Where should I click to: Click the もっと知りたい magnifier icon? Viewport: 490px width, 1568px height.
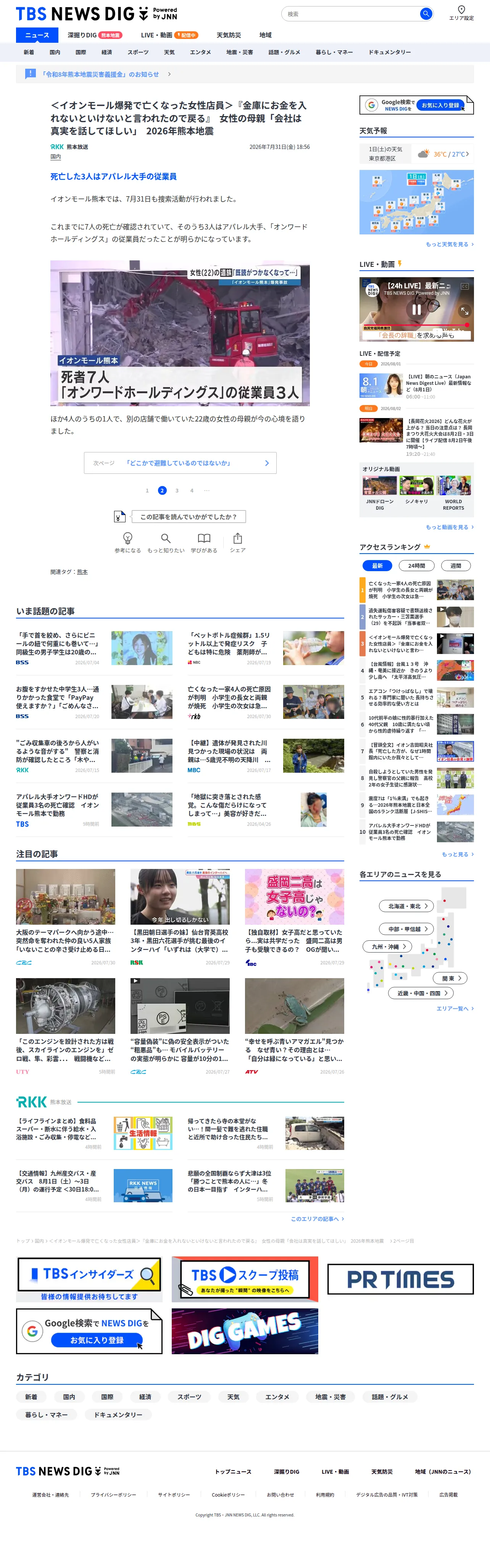click(x=166, y=538)
